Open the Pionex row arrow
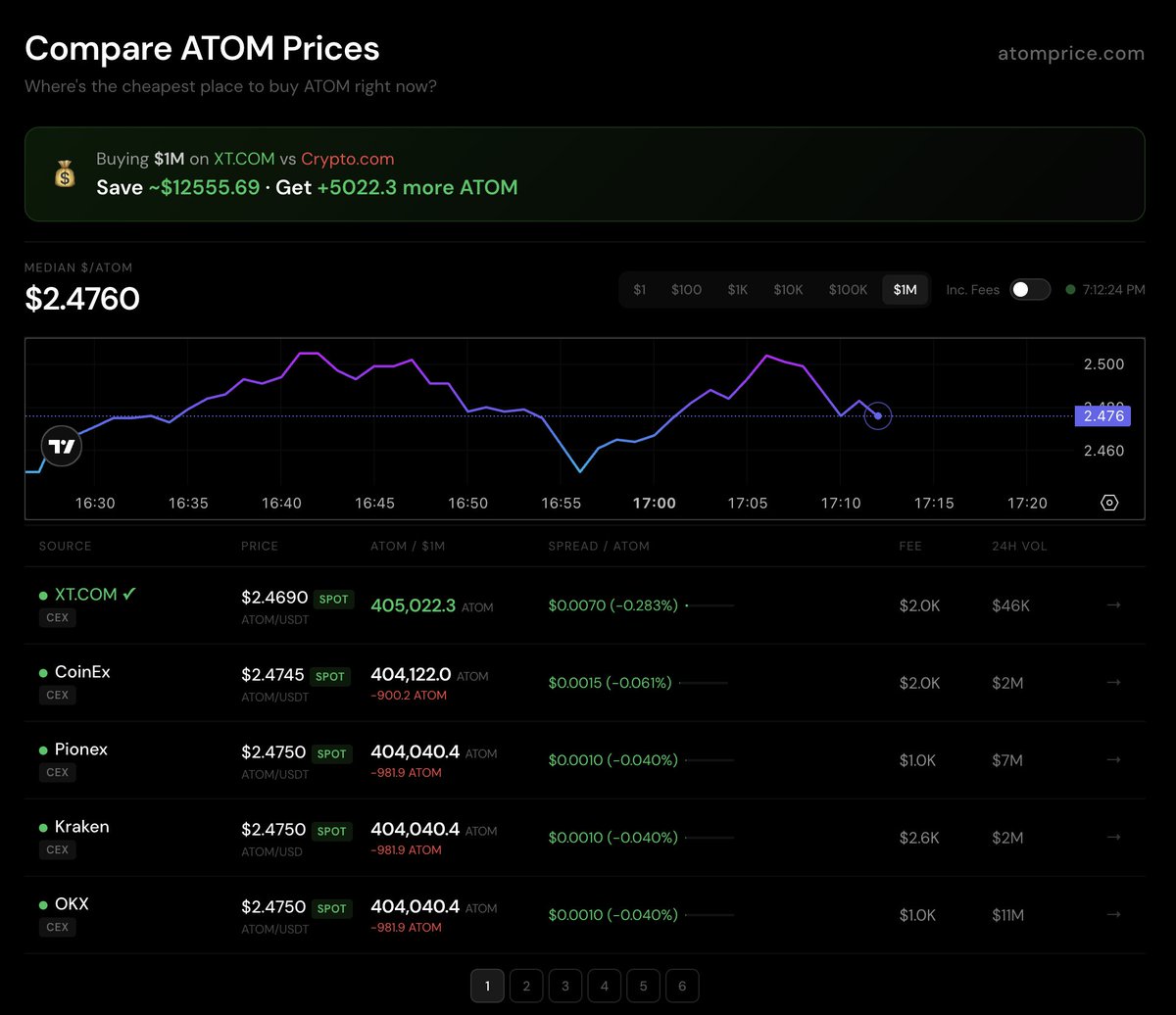 [x=1113, y=759]
